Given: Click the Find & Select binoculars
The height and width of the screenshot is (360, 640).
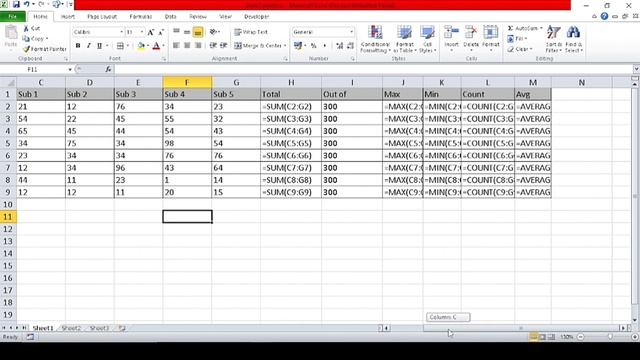Looking at the screenshot, I should pyautogui.click(x=573, y=39).
